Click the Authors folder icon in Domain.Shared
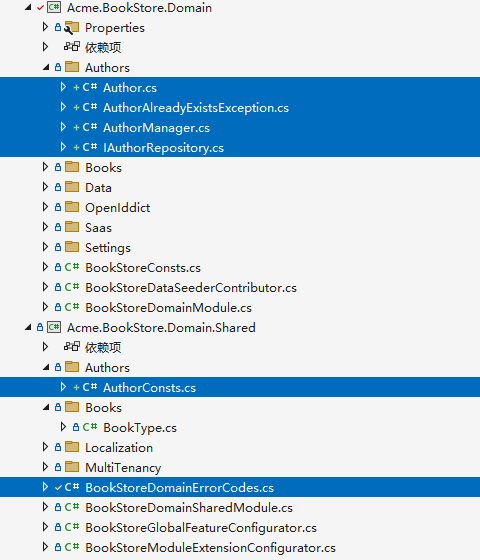Viewport: 480px width, 560px height. 72,367
